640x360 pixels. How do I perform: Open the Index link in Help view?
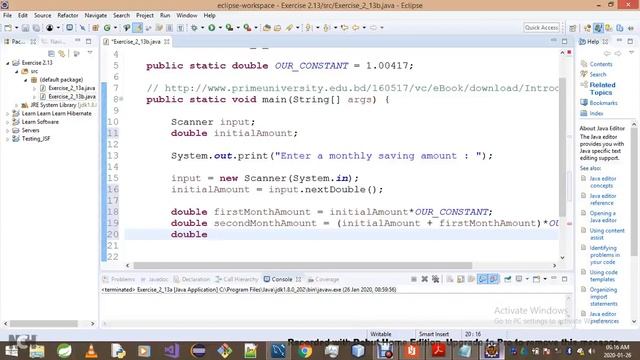596,113
